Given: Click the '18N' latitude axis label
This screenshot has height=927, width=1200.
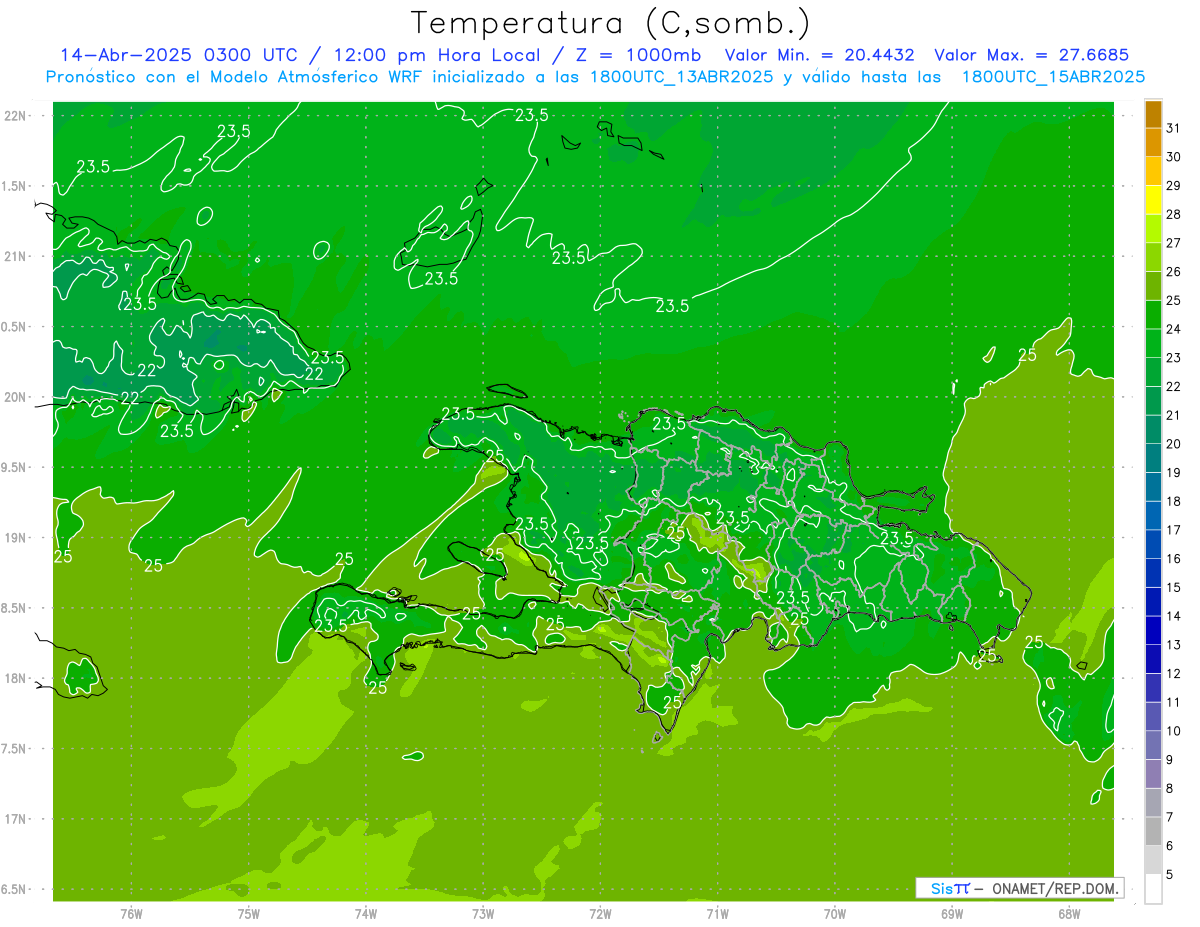Looking at the screenshot, I should pos(14,678).
